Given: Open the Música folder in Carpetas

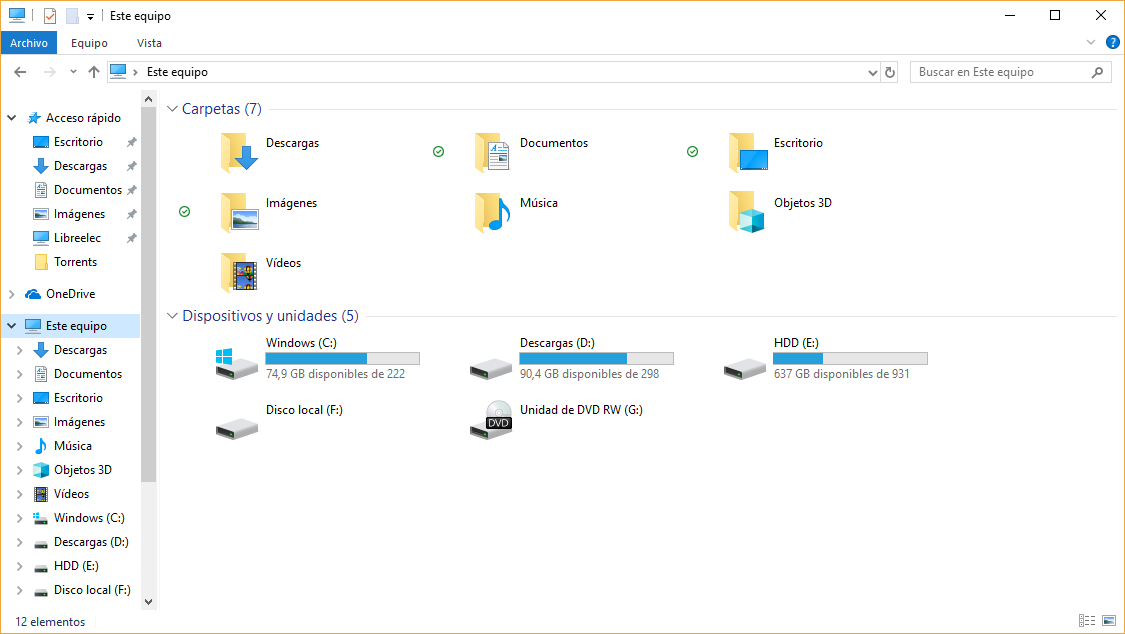Looking at the screenshot, I should coord(493,212).
